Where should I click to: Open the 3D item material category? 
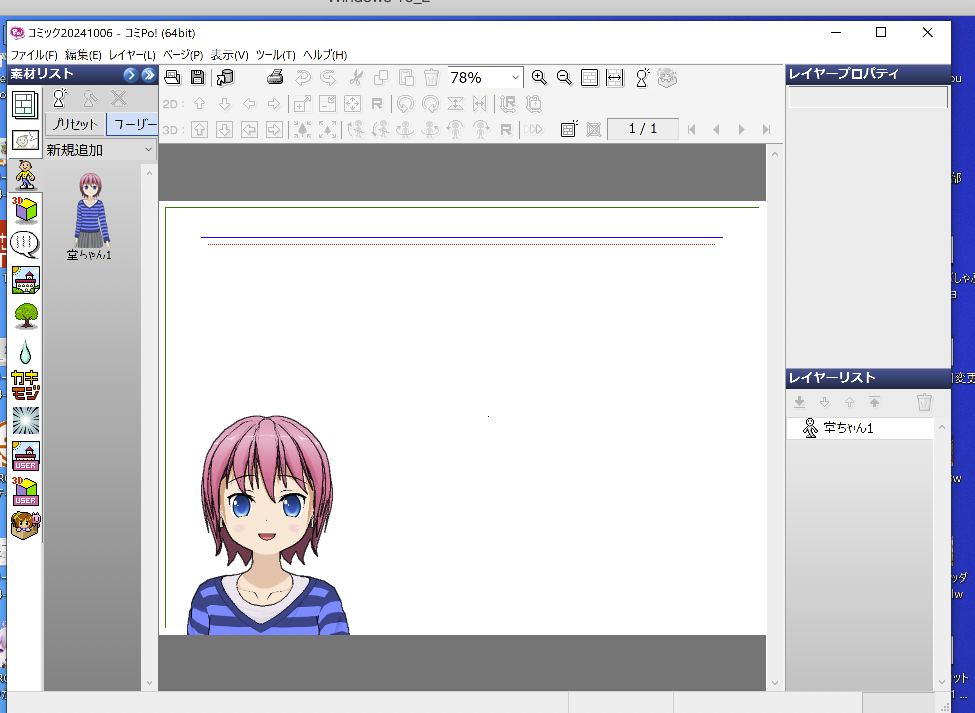[25, 209]
